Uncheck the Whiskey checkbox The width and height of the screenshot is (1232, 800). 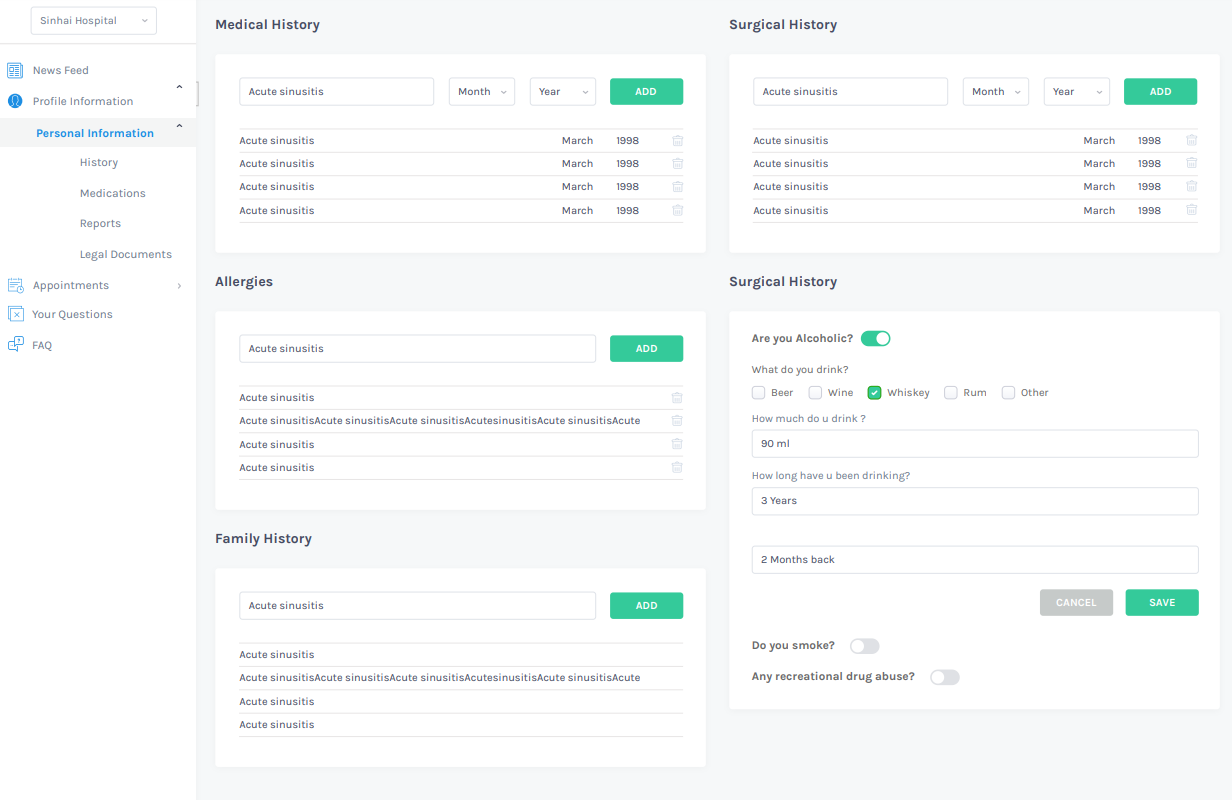click(x=874, y=393)
